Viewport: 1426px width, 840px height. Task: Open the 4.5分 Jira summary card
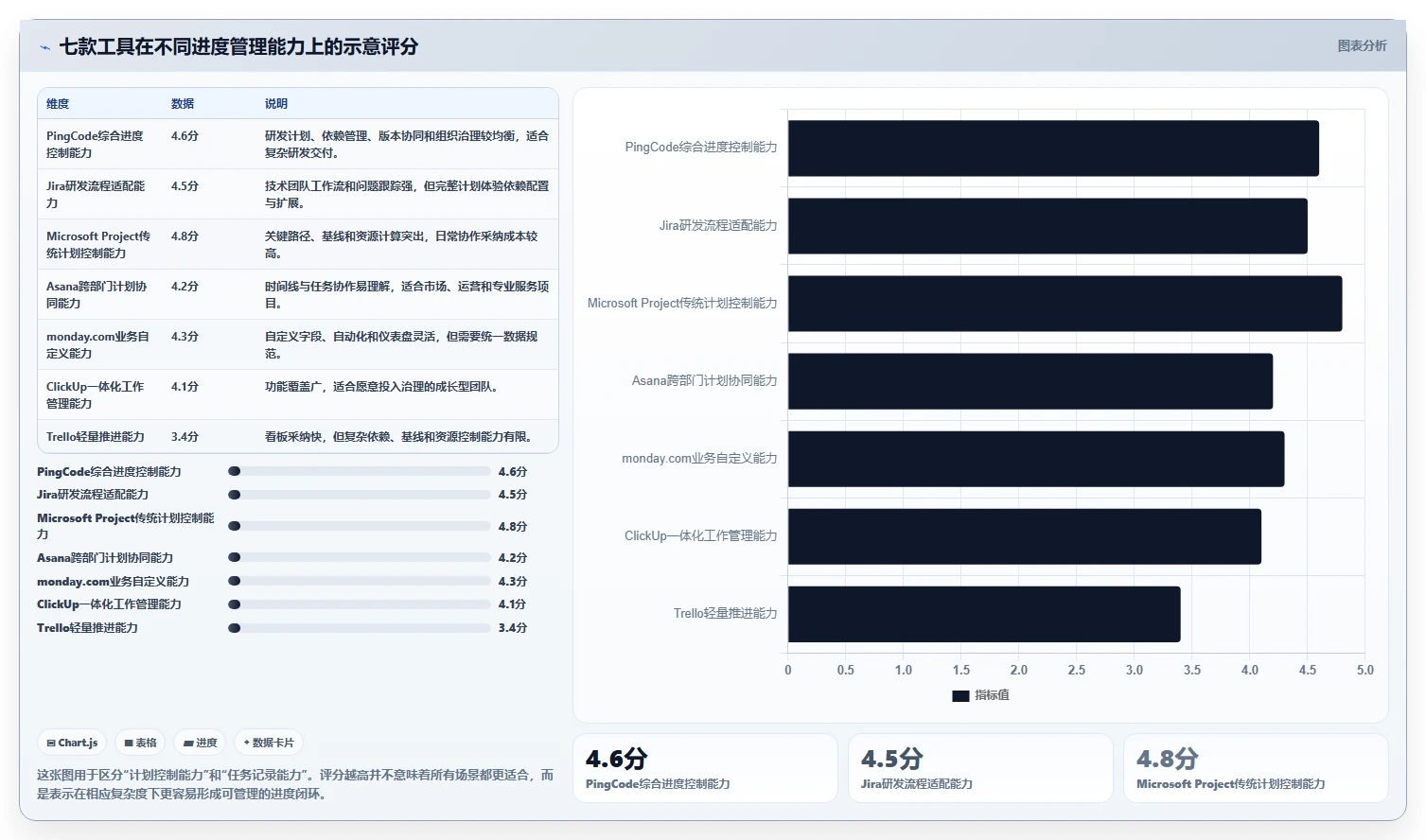tap(980, 768)
